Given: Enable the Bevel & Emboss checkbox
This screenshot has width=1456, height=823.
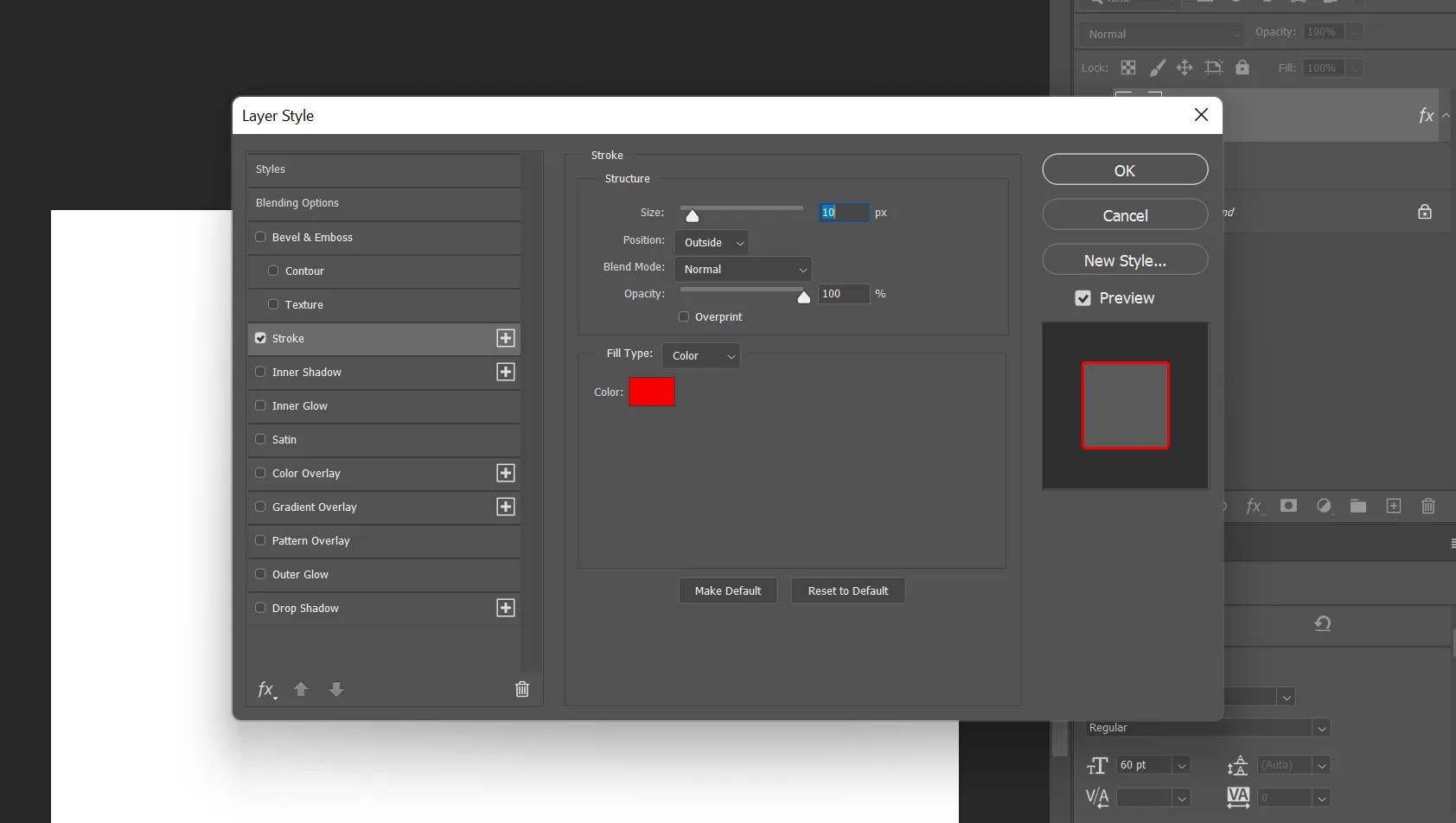Looking at the screenshot, I should click(260, 237).
